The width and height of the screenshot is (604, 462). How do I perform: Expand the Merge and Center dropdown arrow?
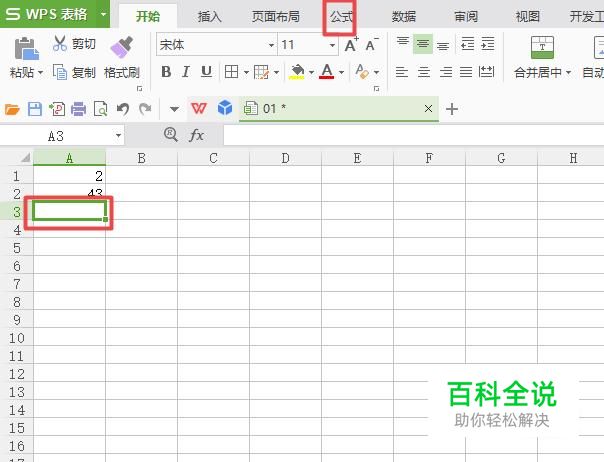(x=568, y=72)
